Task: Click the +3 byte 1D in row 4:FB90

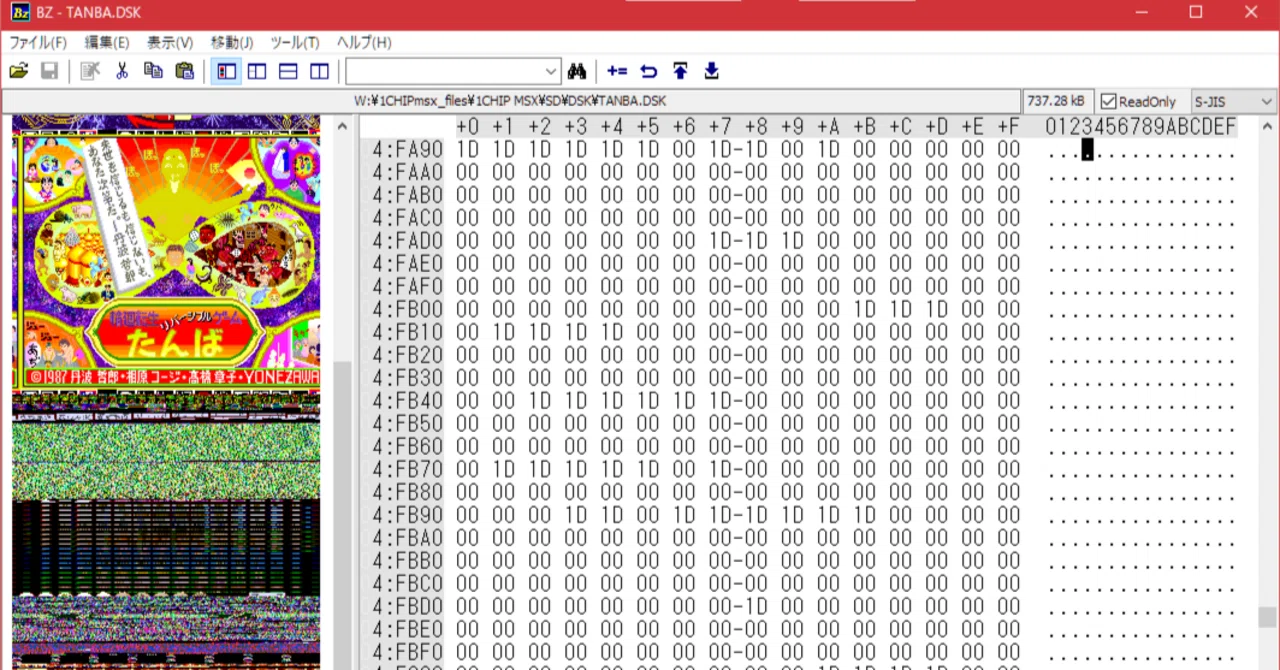Action: pos(576,515)
